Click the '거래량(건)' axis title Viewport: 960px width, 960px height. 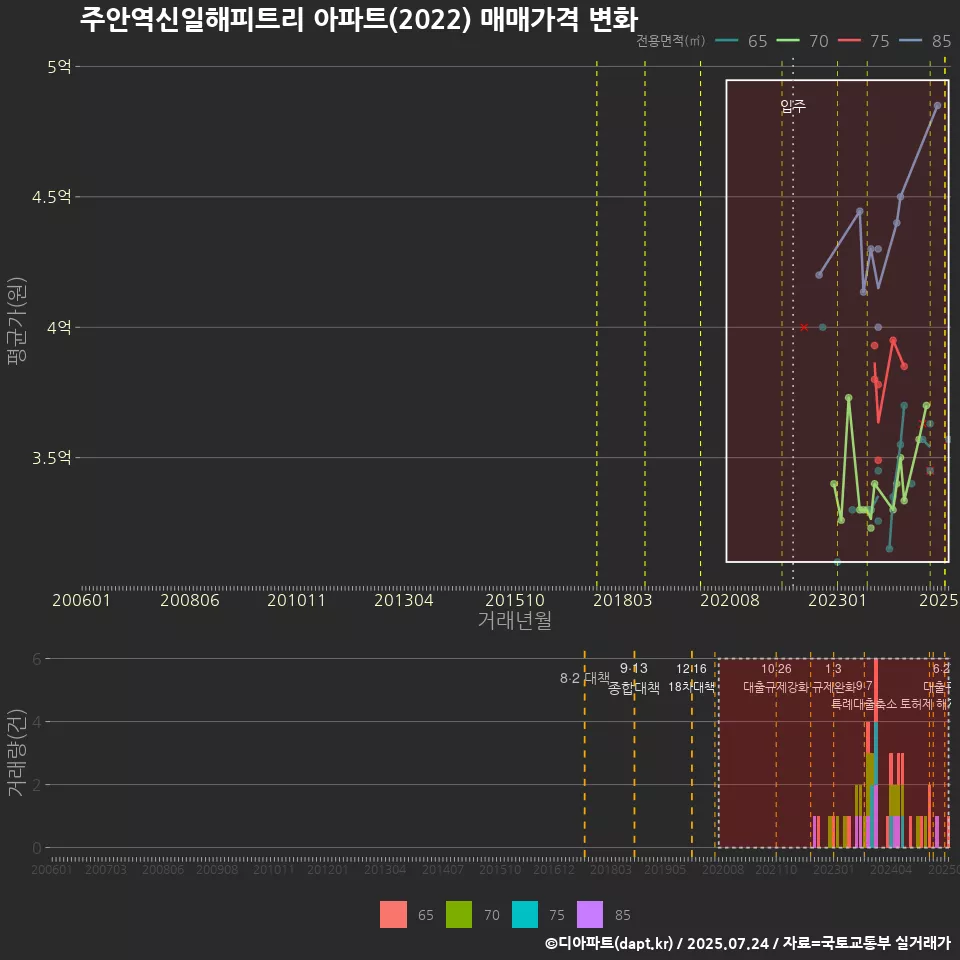pos(16,752)
